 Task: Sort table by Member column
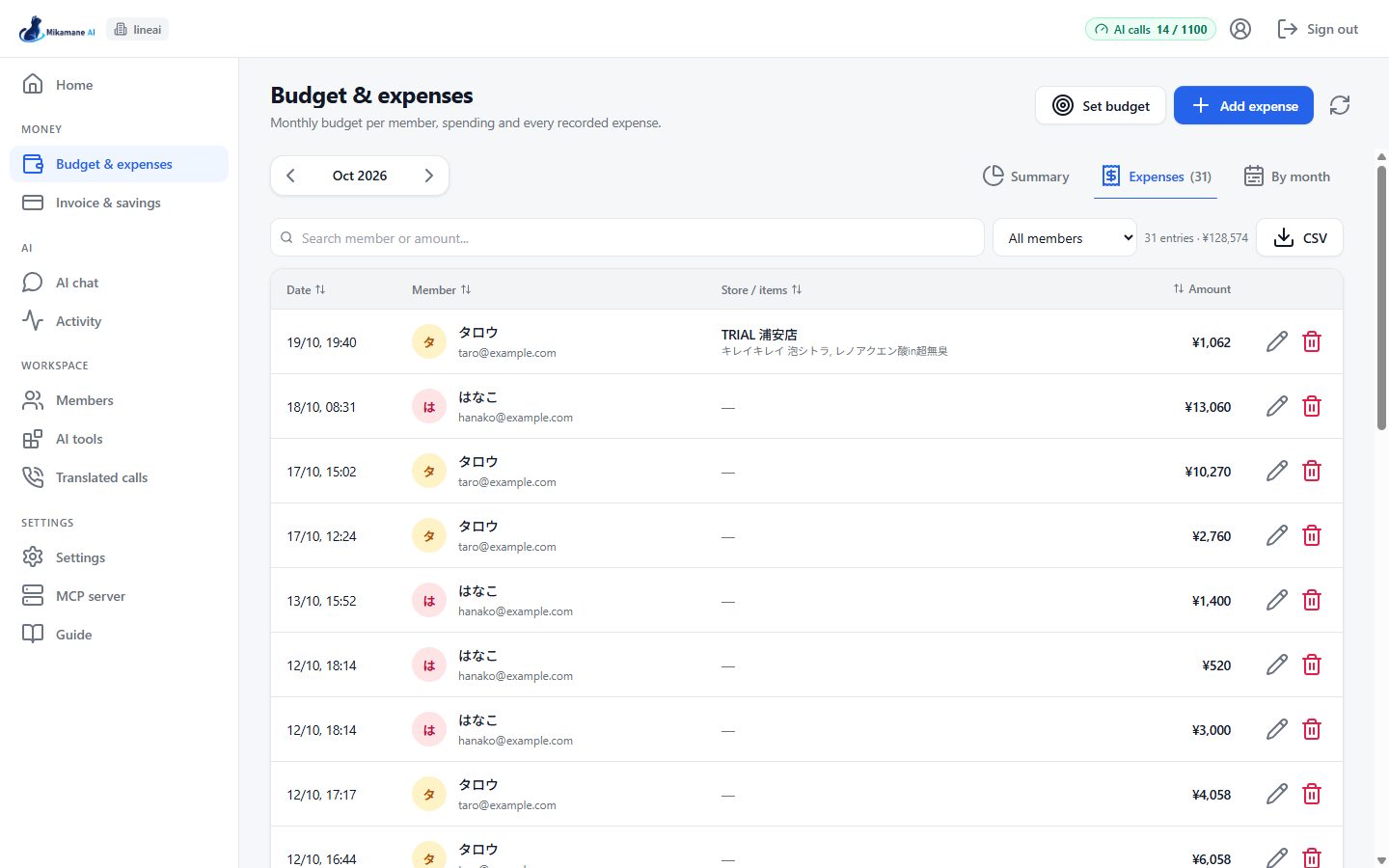click(x=442, y=289)
